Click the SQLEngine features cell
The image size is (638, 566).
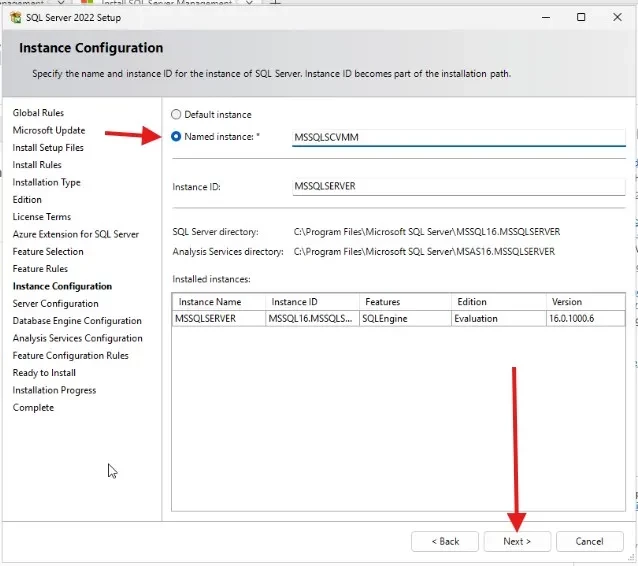click(405, 319)
